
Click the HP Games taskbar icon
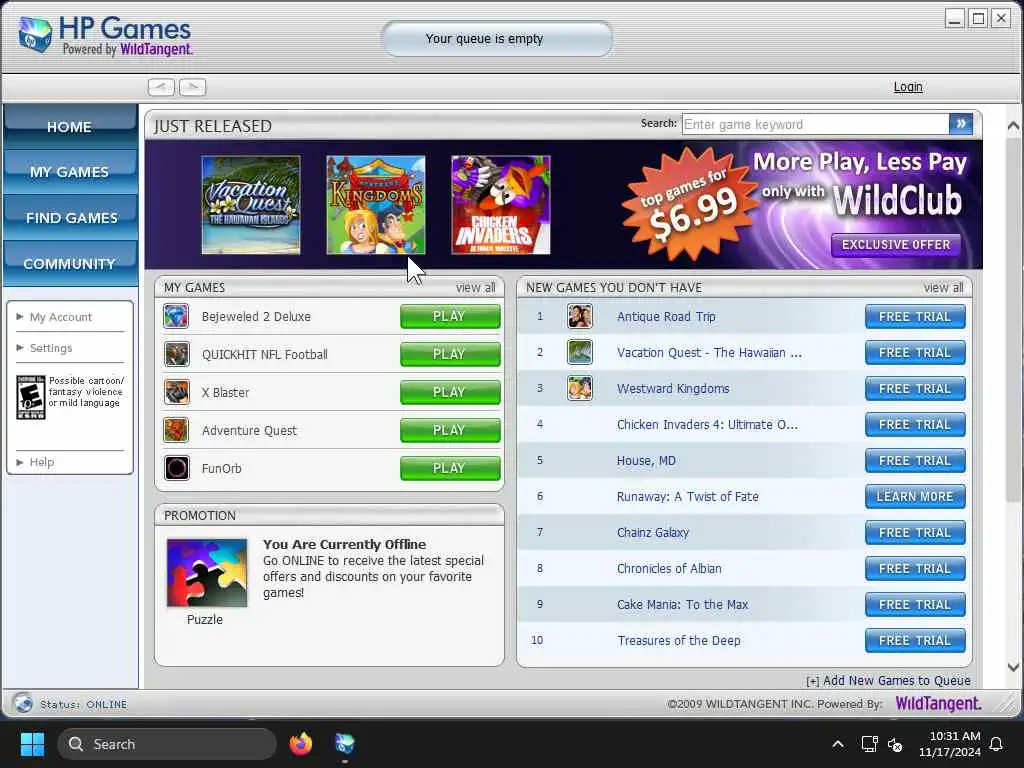click(x=344, y=744)
